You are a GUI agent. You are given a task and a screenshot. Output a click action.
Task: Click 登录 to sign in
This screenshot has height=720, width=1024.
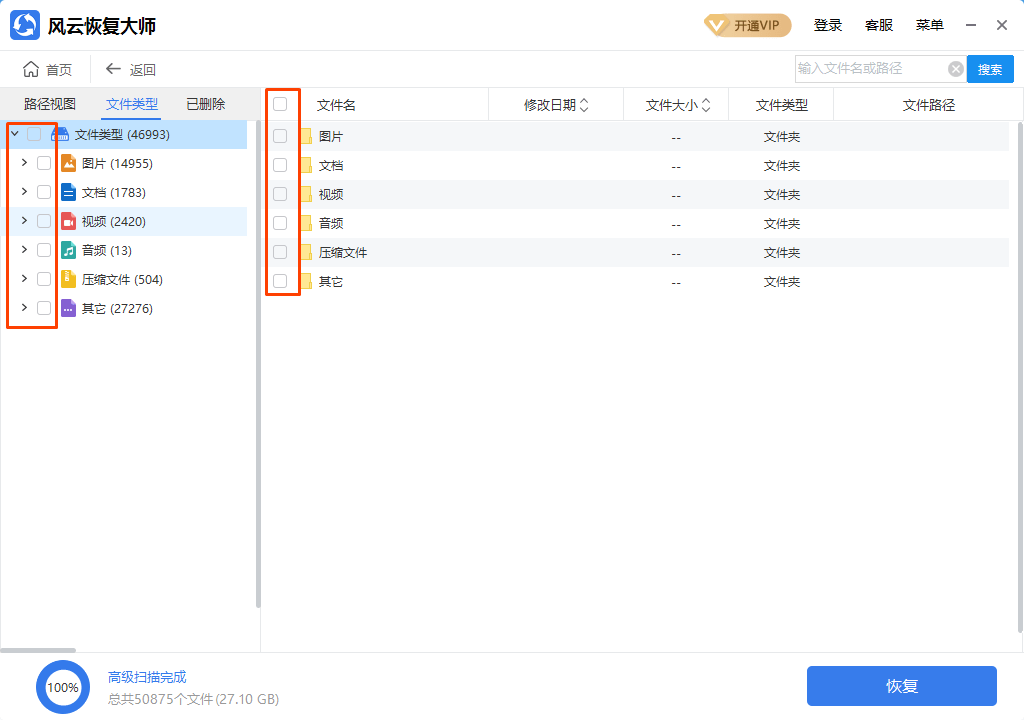[x=827, y=25]
